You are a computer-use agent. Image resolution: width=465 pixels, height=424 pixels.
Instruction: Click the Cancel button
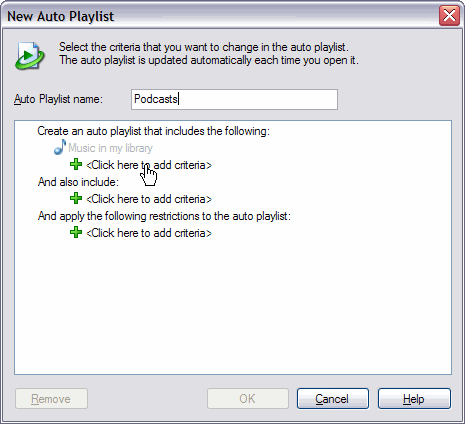coord(333,399)
